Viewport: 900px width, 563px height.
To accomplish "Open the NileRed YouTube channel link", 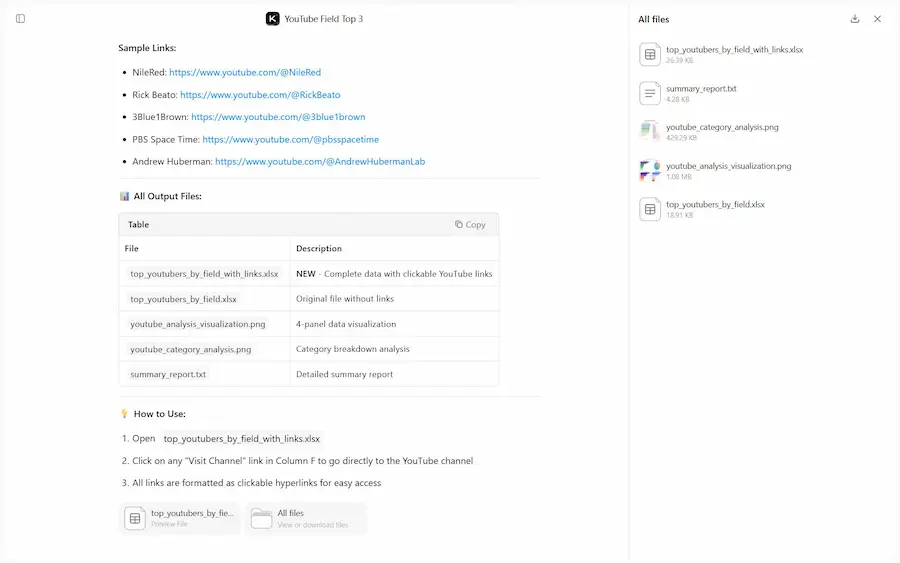I will [245, 72].
